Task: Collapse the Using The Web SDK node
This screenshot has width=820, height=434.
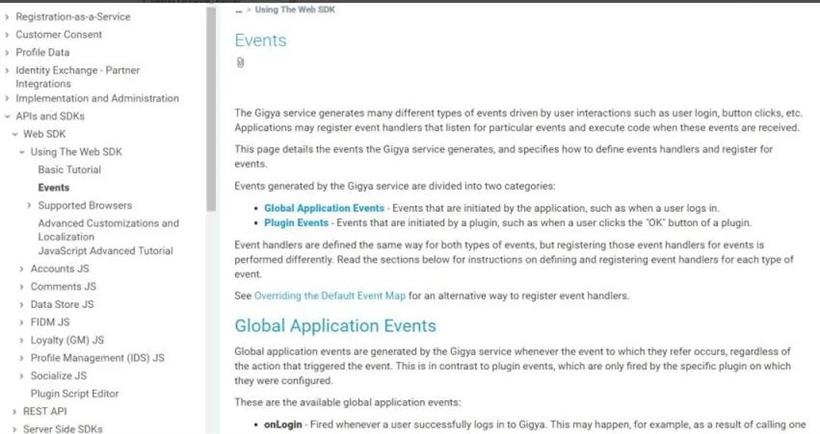Action: [22, 152]
